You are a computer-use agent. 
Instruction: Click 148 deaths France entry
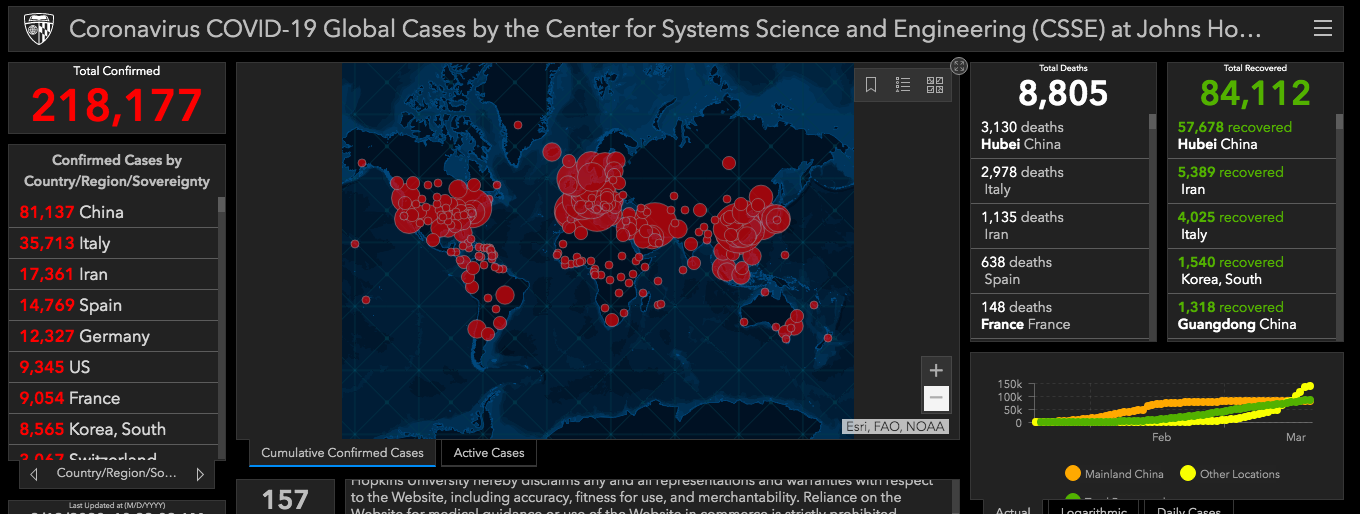tap(1059, 316)
